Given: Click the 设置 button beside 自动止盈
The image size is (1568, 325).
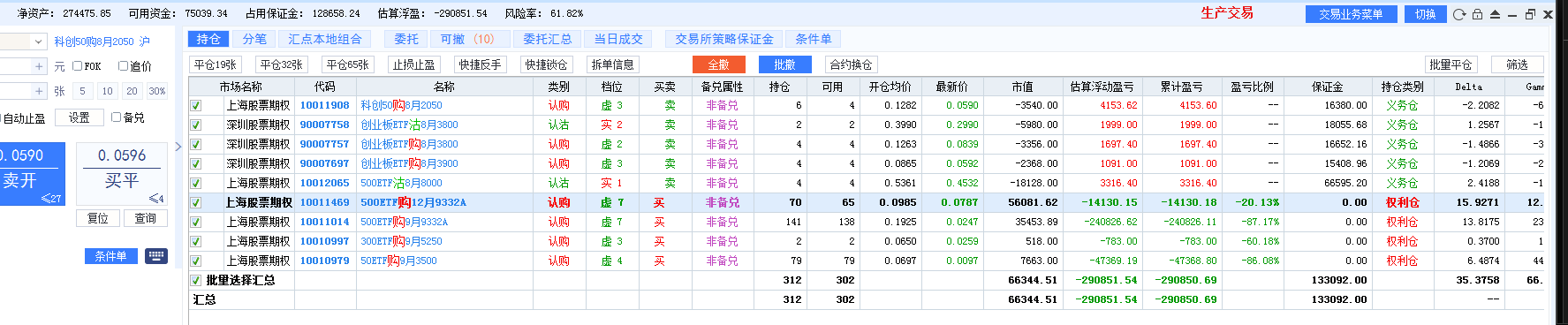Looking at the screenshot, I should 80,117.
